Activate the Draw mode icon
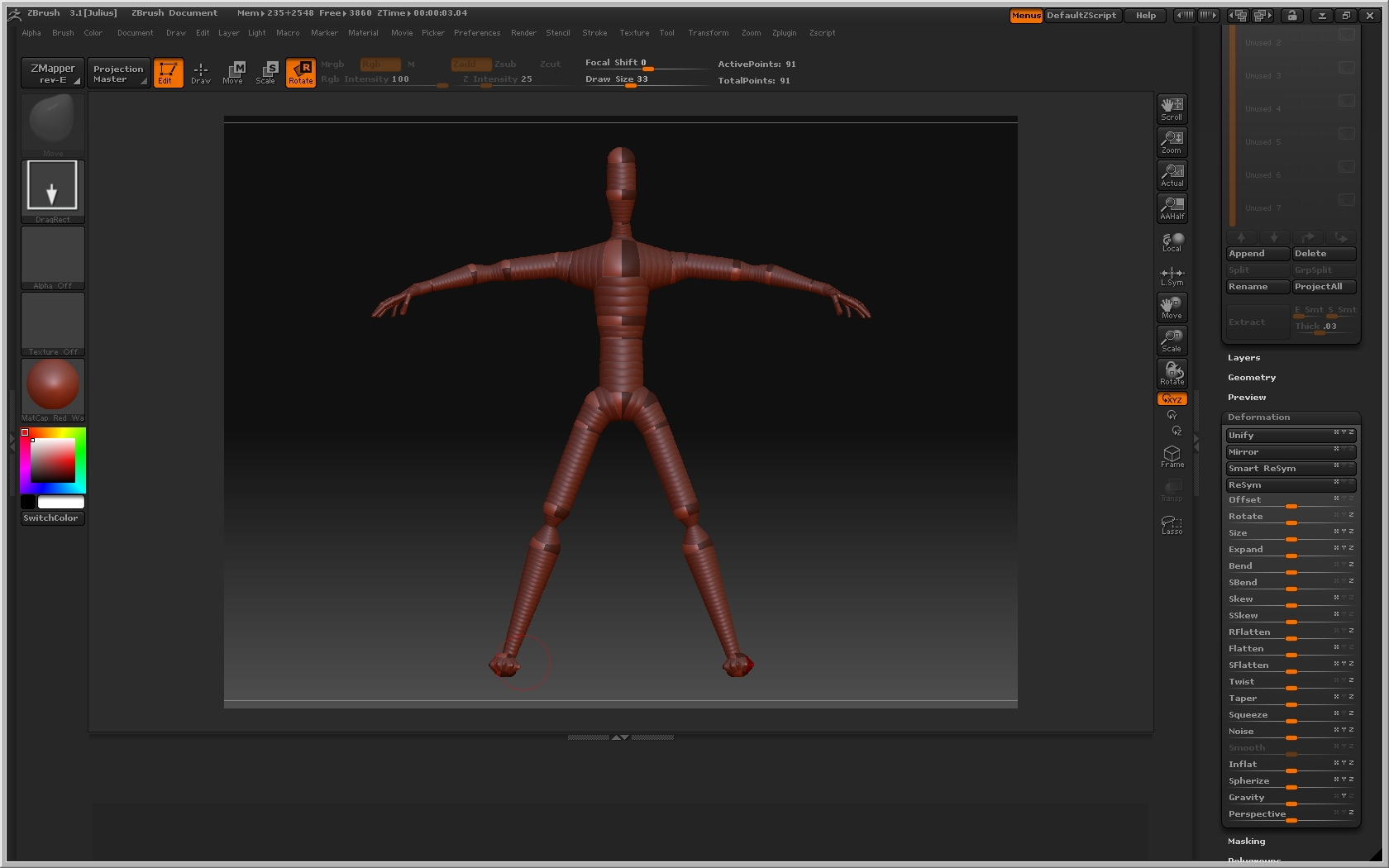The height and width of the screenshot is (868, 1389). click(x=200, y=73)
